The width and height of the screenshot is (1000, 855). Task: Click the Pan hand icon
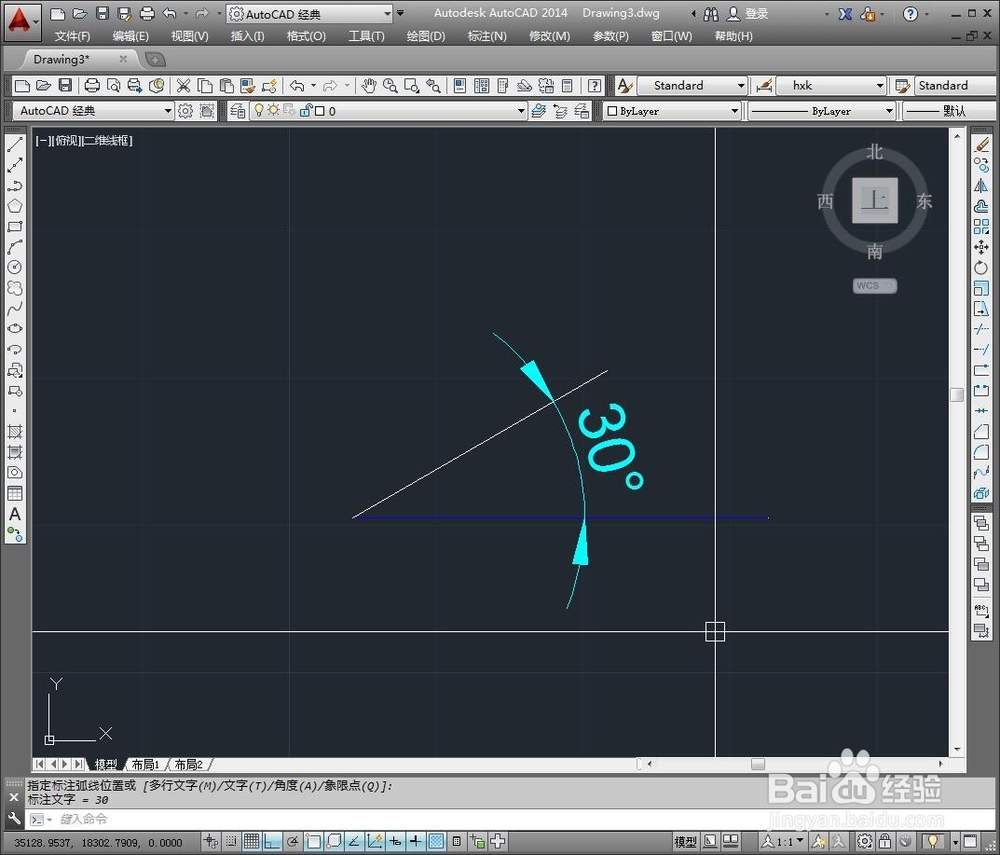[x=369, y=85]
